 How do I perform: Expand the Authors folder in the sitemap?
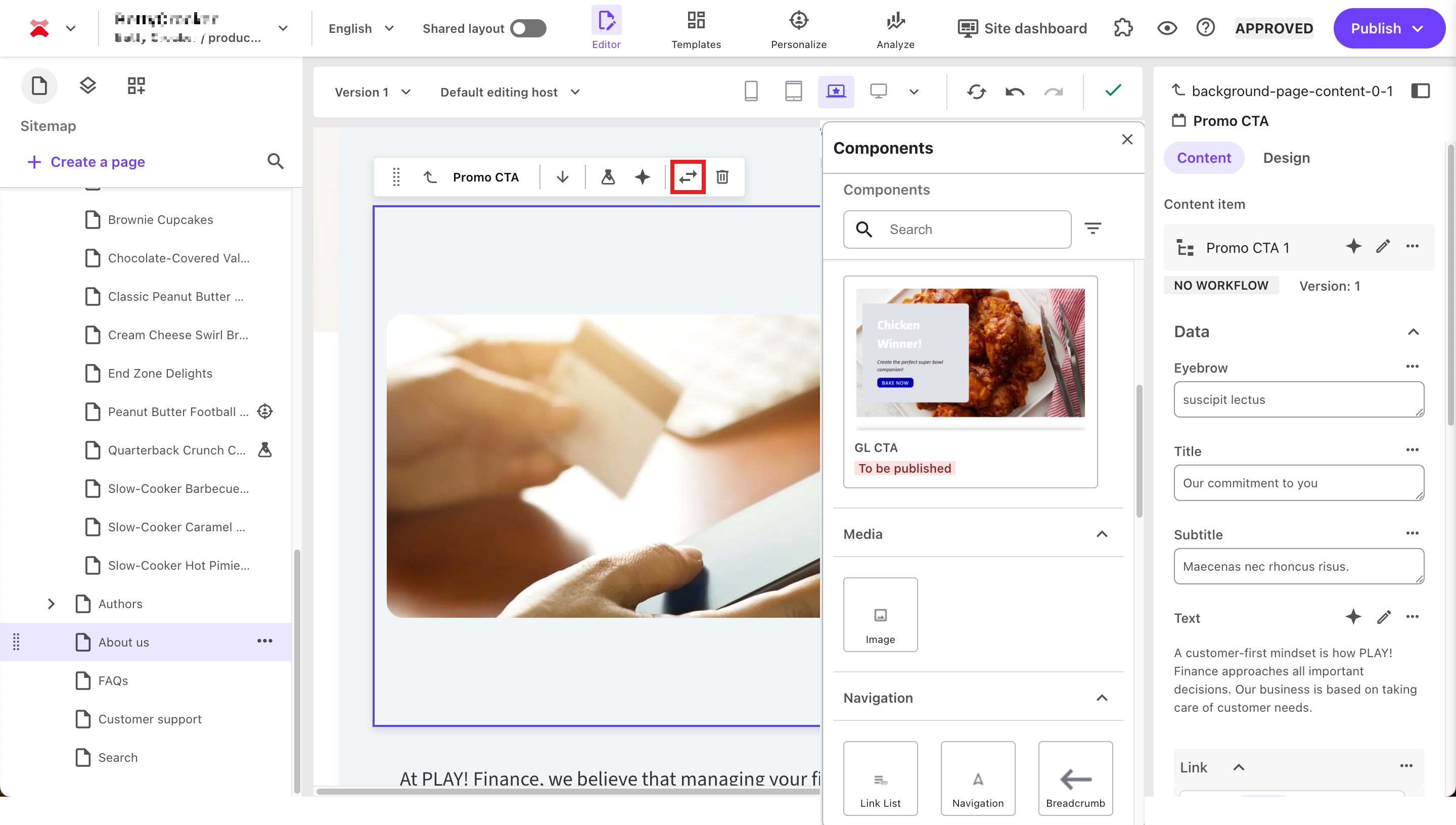(x=52, y=604)
